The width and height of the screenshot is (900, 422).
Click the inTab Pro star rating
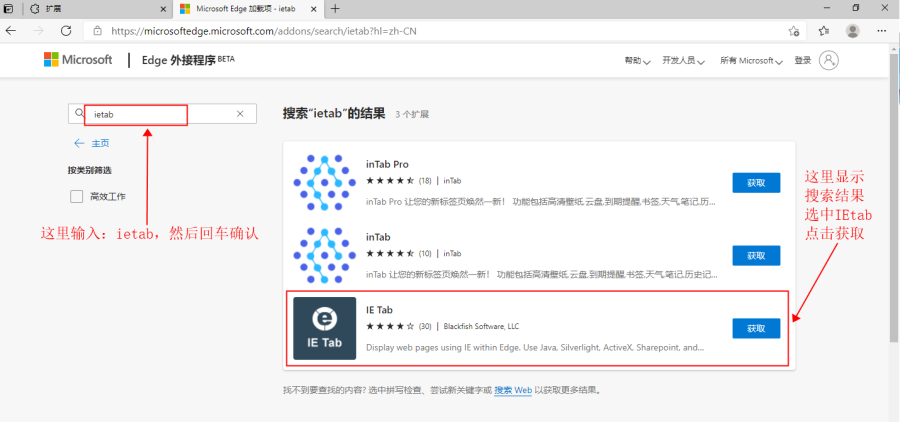[x=390, y=180]
